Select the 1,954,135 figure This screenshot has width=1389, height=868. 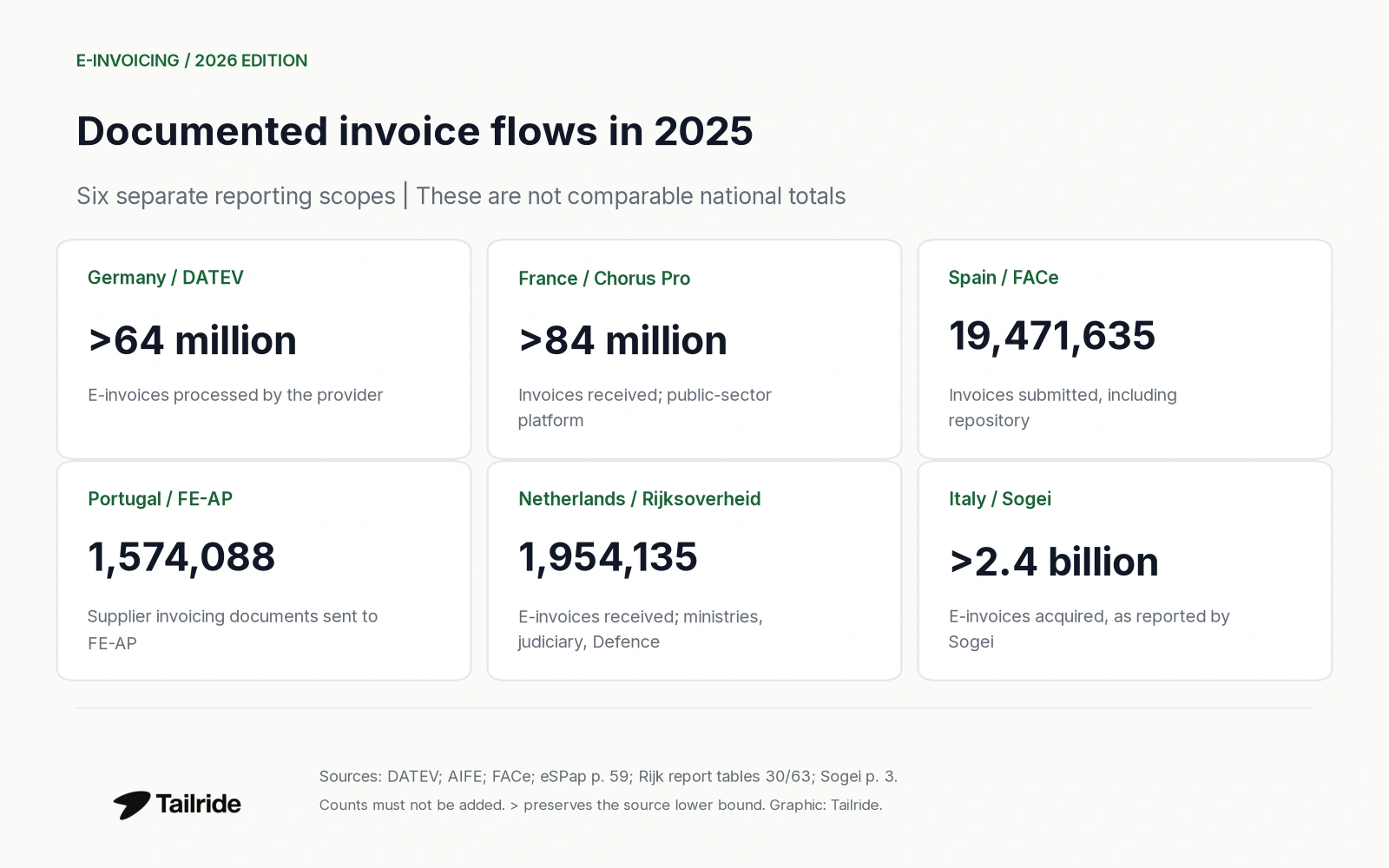click(x=608, y=558)
